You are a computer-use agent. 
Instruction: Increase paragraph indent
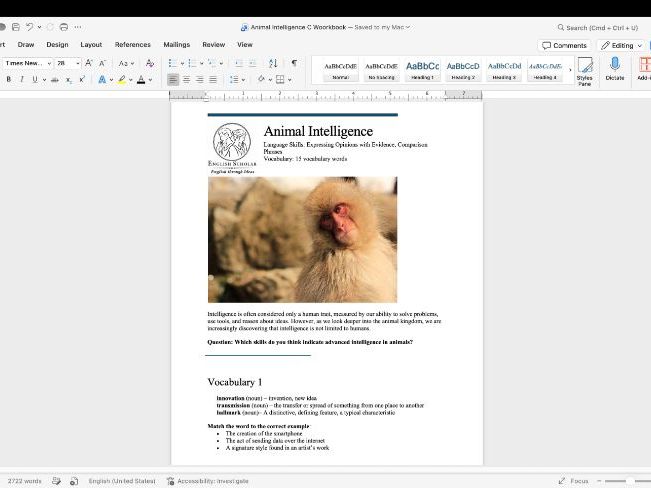[x=252, y=63]
